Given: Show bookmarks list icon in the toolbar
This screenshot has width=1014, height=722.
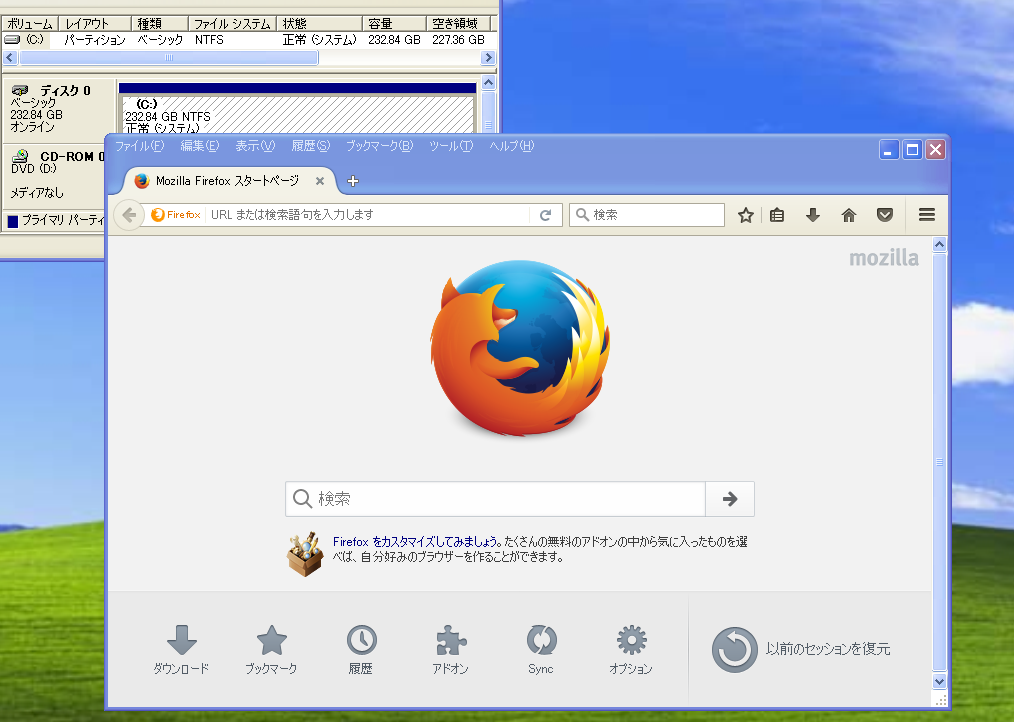Looking at the screenshot, I should pyautogui.click(x=777, y=215).
